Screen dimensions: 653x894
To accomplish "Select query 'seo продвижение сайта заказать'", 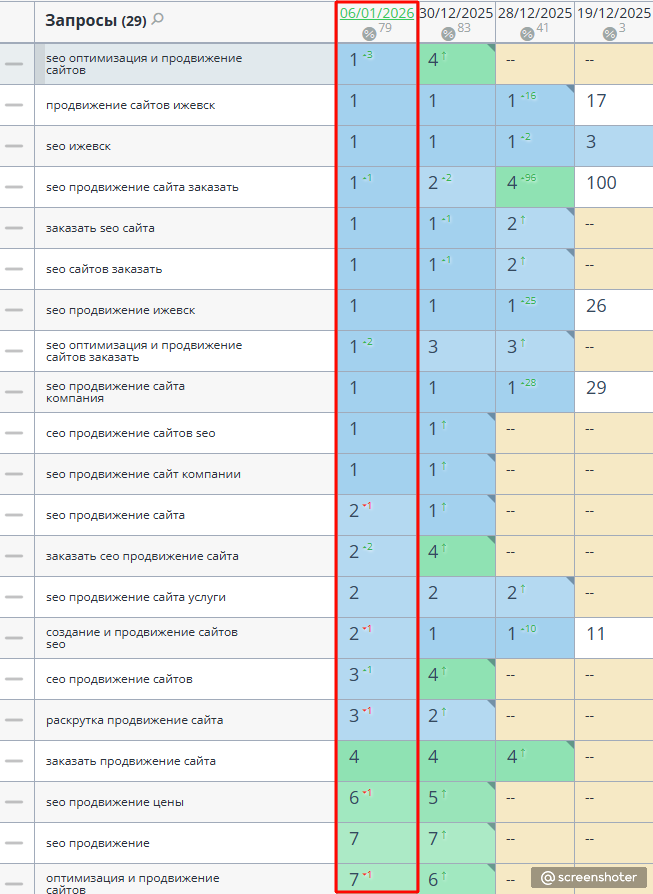I will tap(142, 188).
